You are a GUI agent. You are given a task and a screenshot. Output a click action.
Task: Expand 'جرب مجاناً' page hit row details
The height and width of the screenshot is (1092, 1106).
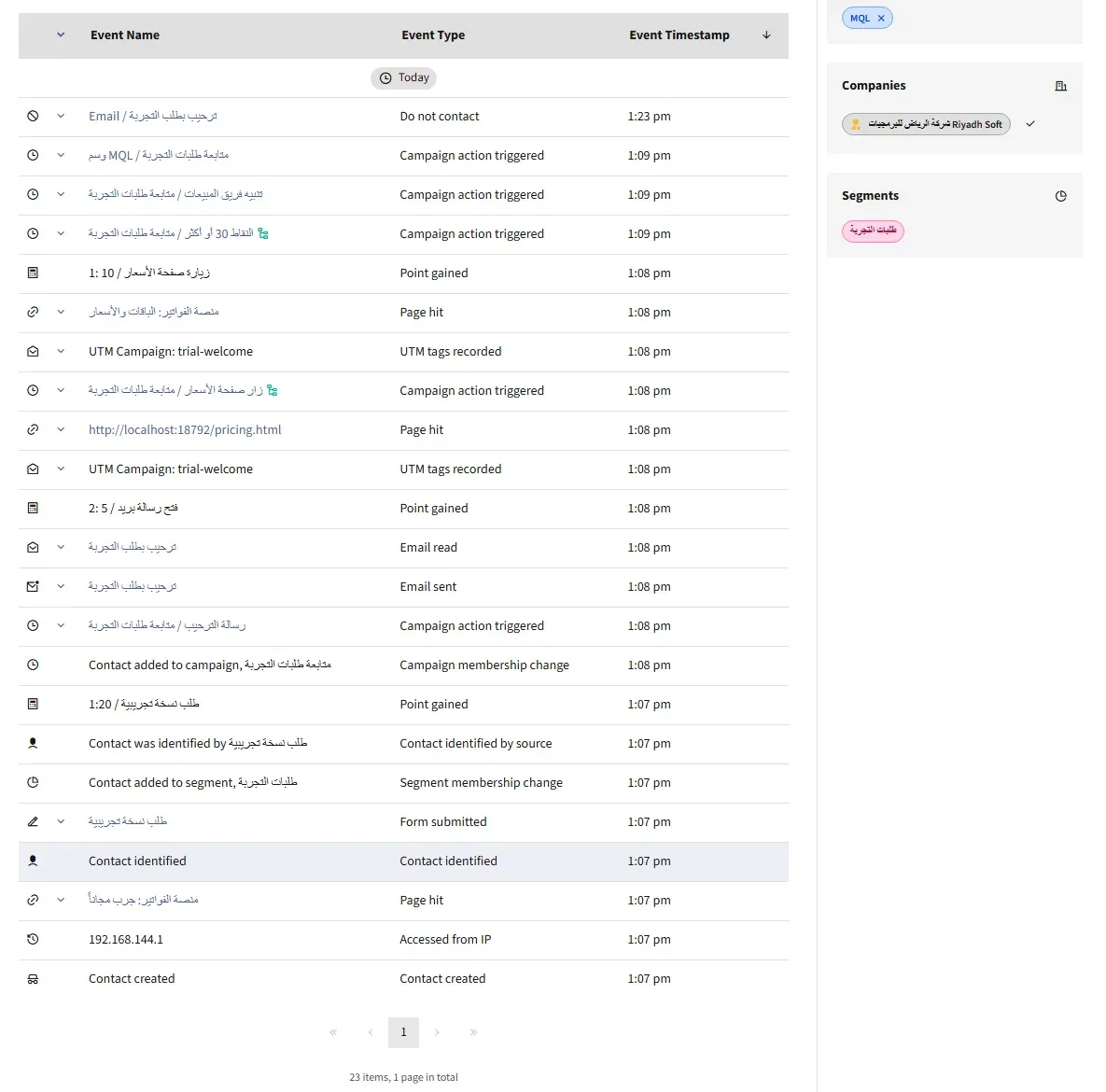61,900
